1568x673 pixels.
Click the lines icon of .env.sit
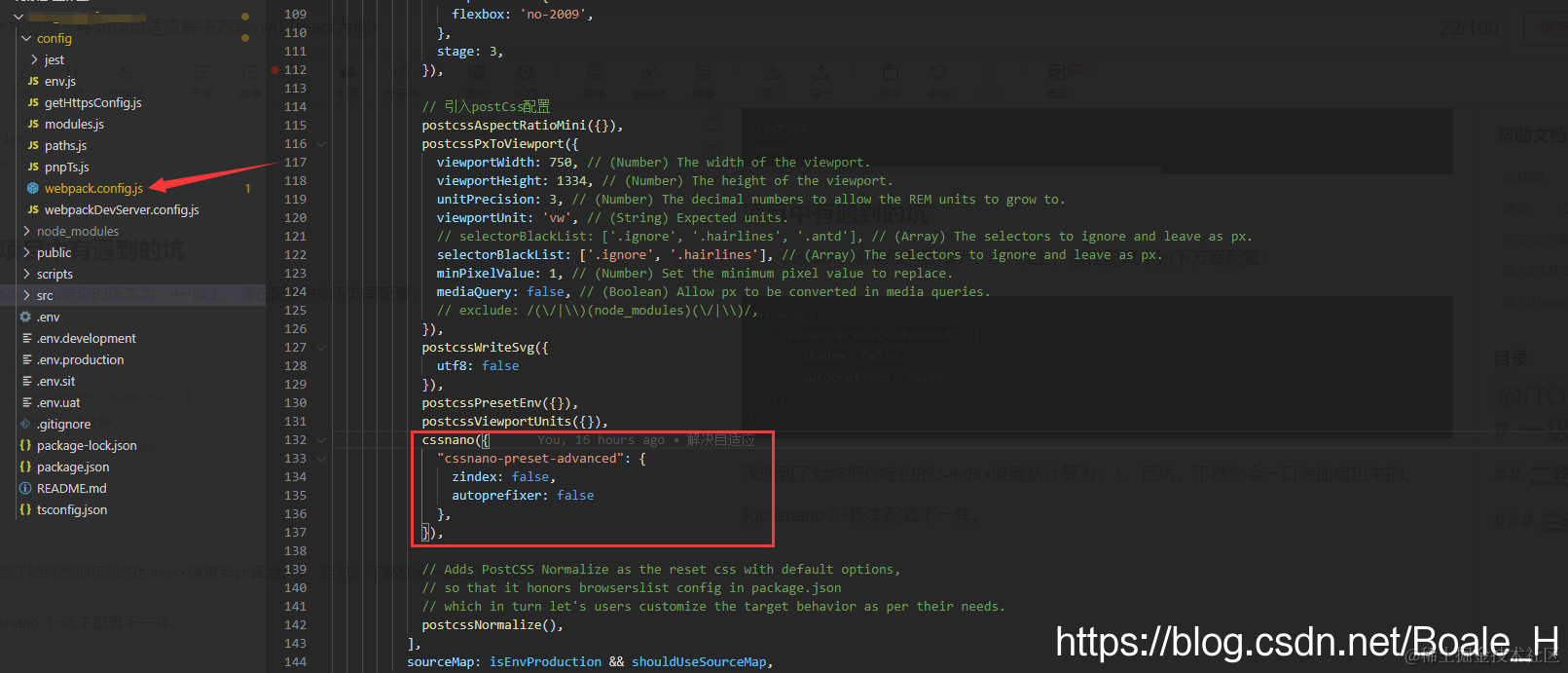(26, 382)
